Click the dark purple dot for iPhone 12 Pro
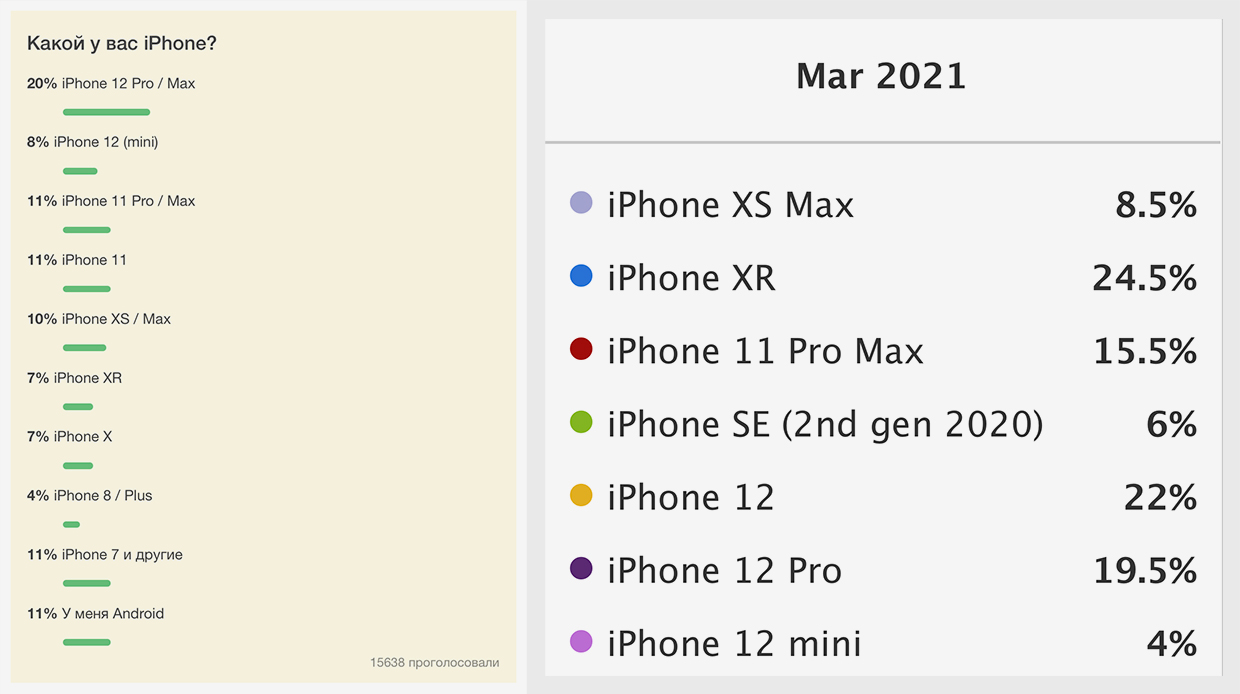This screenshot has height=694, width=1240. [x=581, y=569]
